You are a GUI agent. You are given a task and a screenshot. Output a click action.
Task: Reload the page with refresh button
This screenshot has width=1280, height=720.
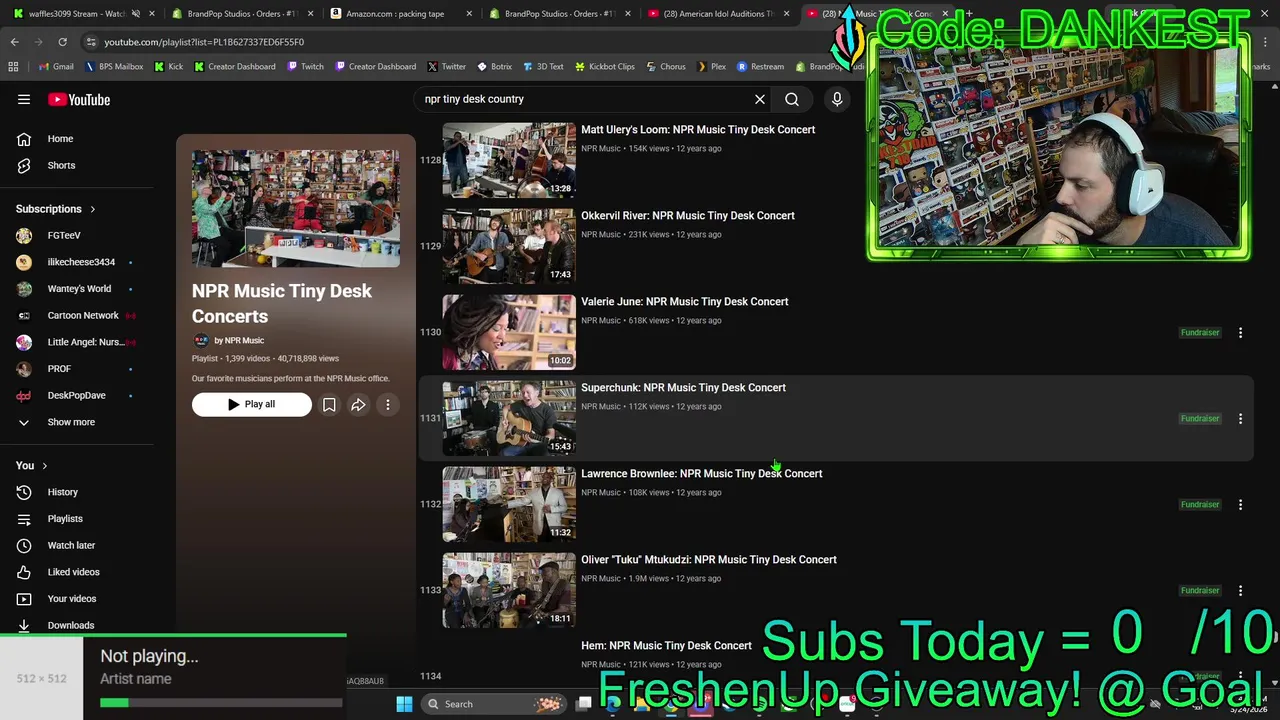point(62,42)
